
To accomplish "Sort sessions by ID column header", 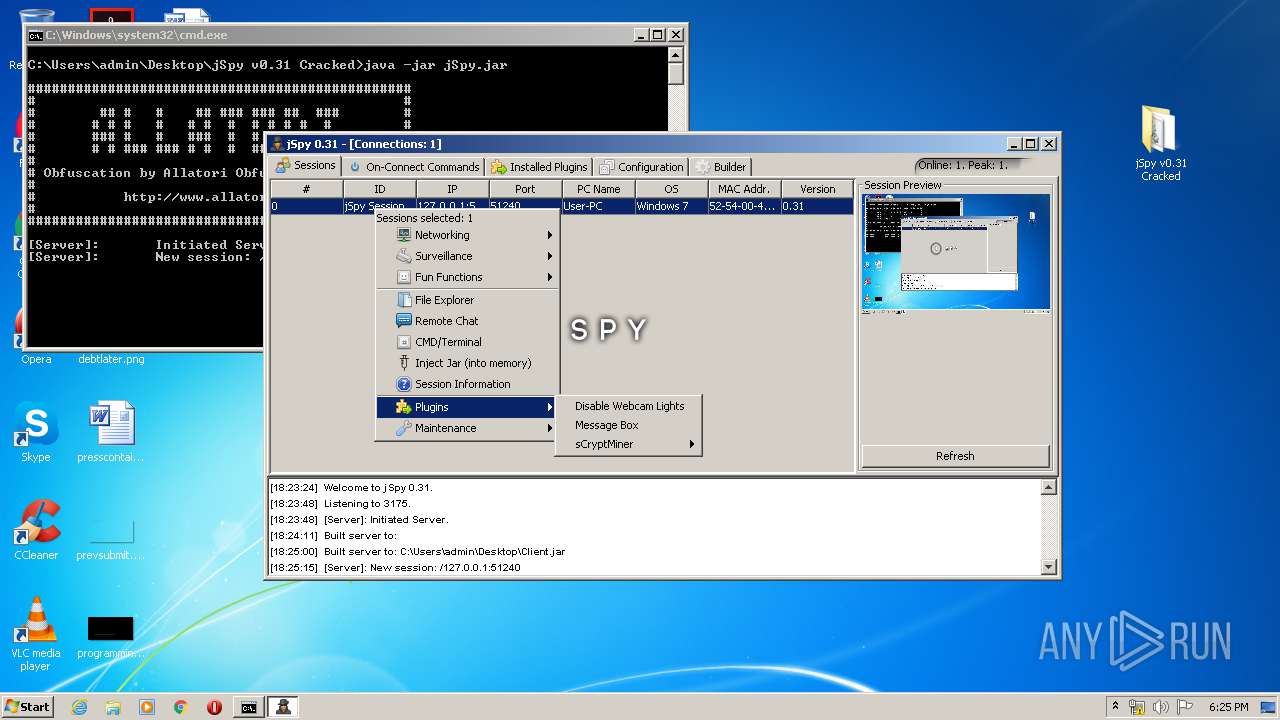I will (x=380, y=189).
